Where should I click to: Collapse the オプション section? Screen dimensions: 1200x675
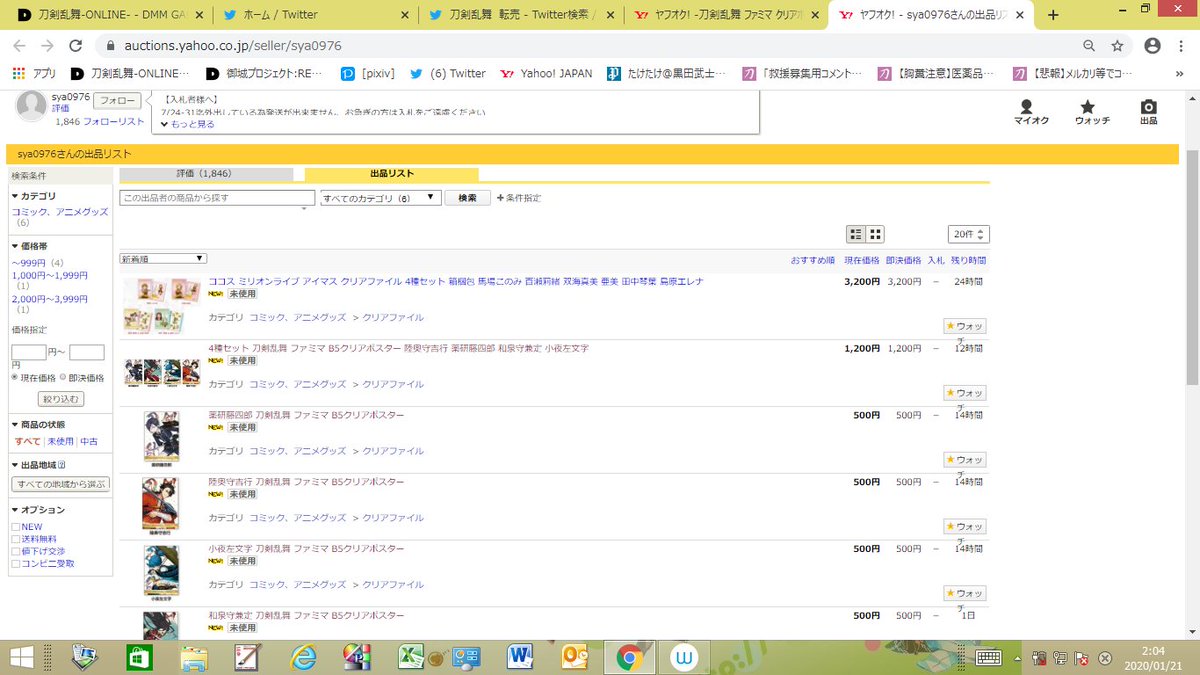[37, 510]
